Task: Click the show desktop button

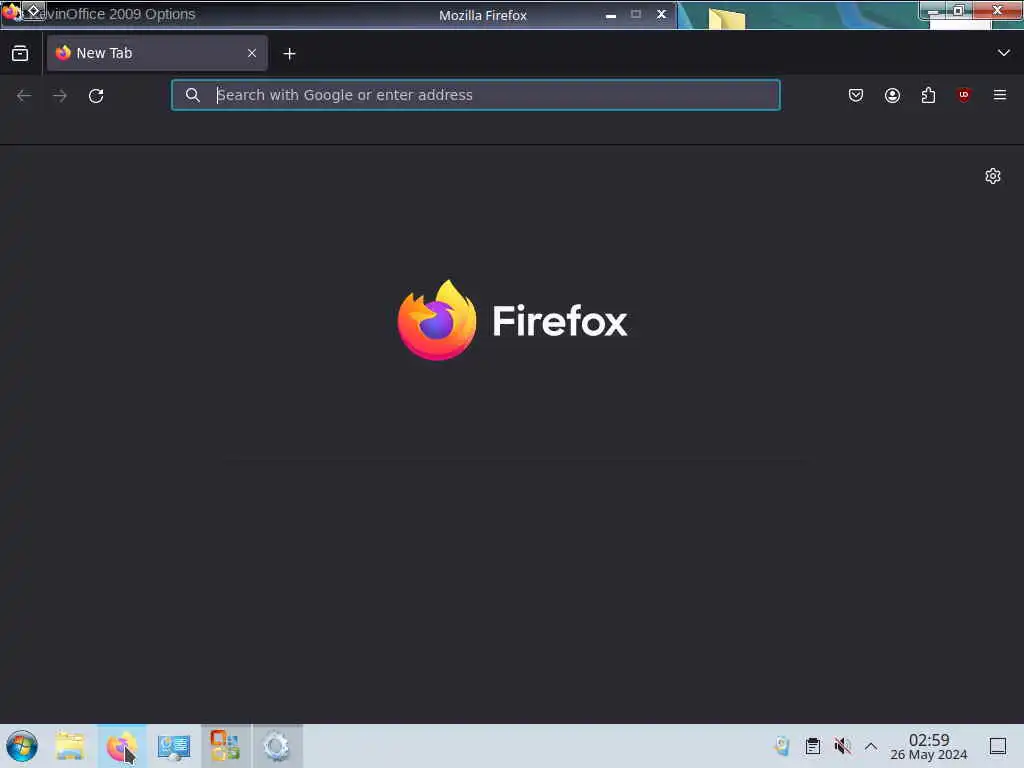Action: (998, 746)
